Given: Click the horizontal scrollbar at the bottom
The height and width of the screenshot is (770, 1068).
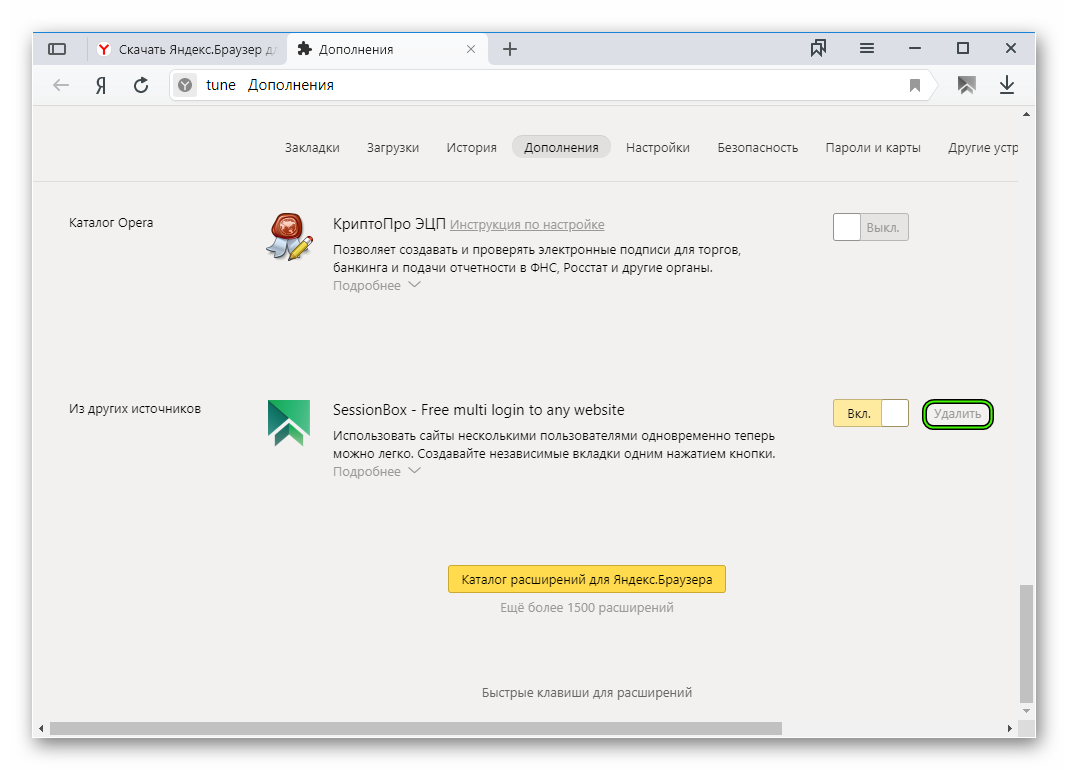Looking at the screenshot, I should click(x=415, y=728).
